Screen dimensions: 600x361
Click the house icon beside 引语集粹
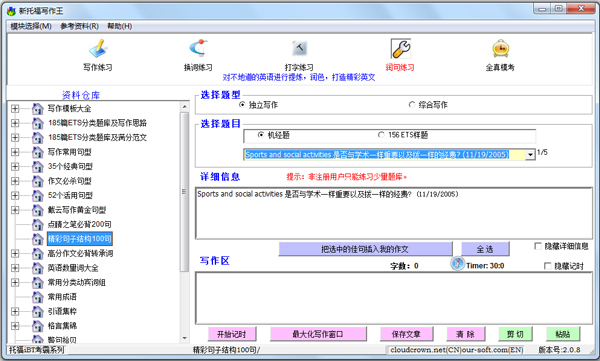point(37,311)
